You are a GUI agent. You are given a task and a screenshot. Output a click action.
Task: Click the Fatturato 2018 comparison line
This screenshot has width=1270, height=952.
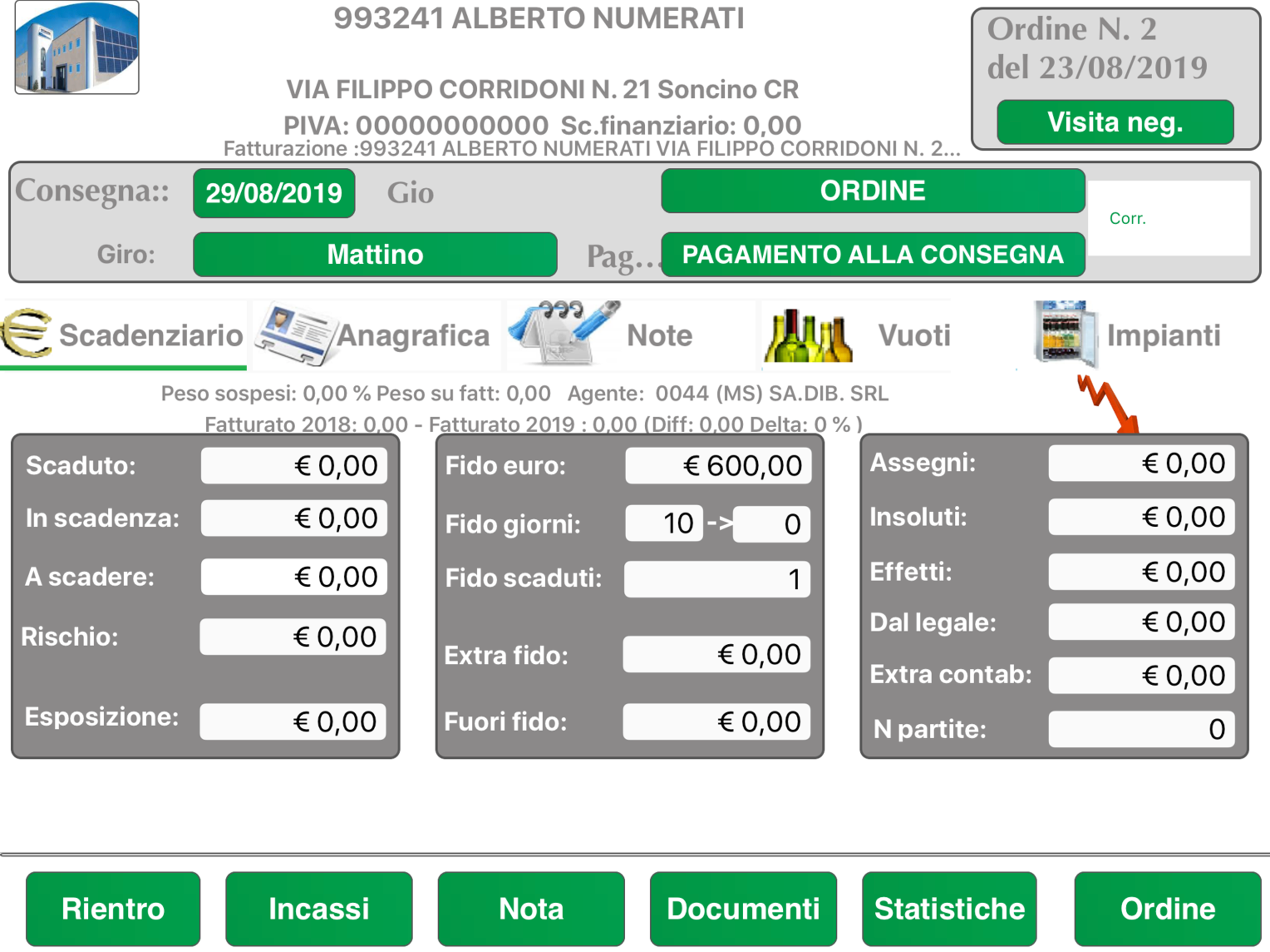click(533, 424)
